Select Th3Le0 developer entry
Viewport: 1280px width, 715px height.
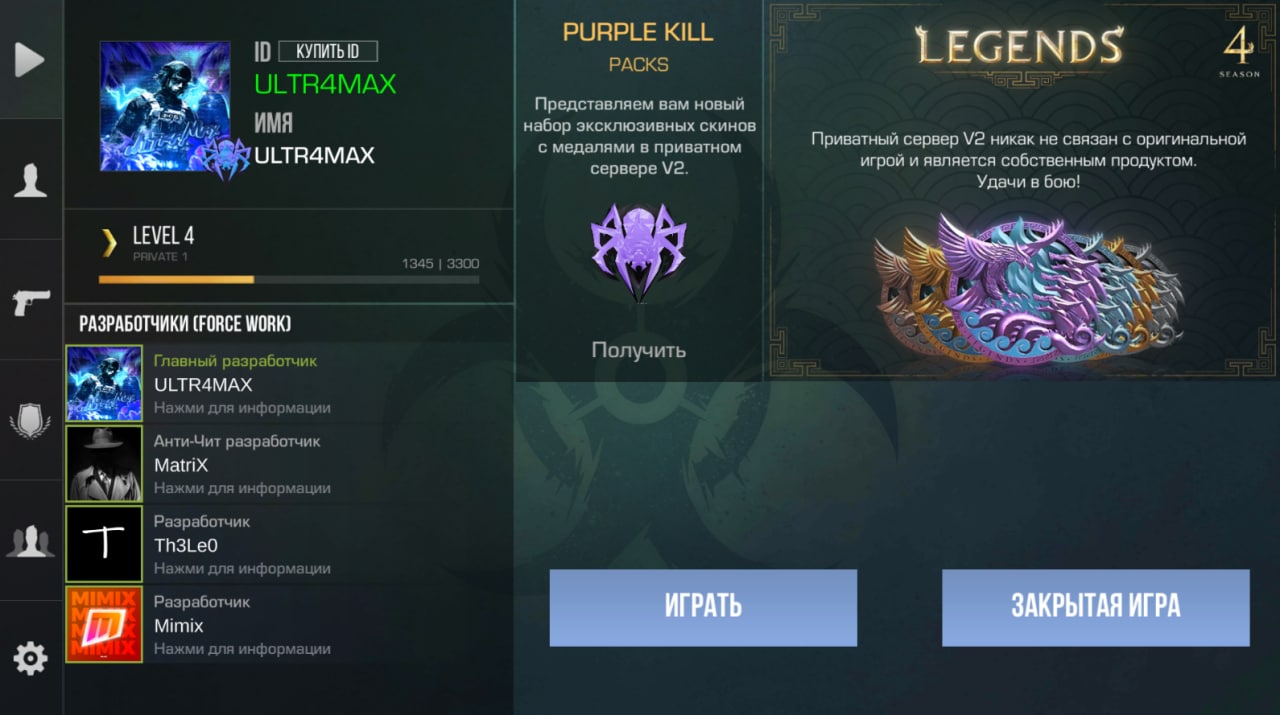click(289, 544)
